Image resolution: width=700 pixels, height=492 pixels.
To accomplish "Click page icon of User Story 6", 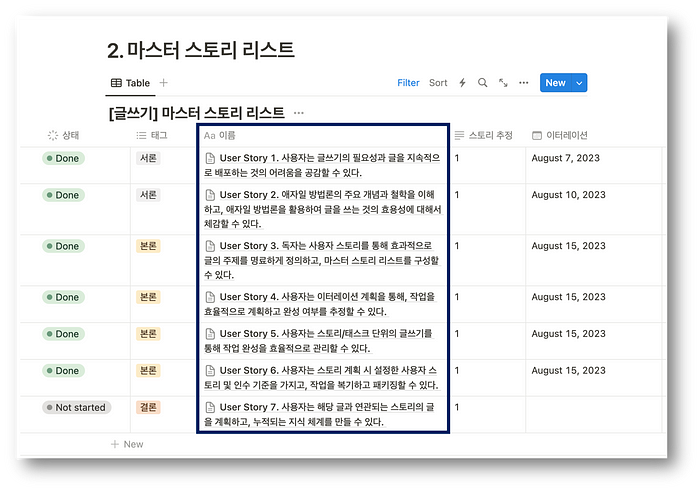I will [210, 371].
